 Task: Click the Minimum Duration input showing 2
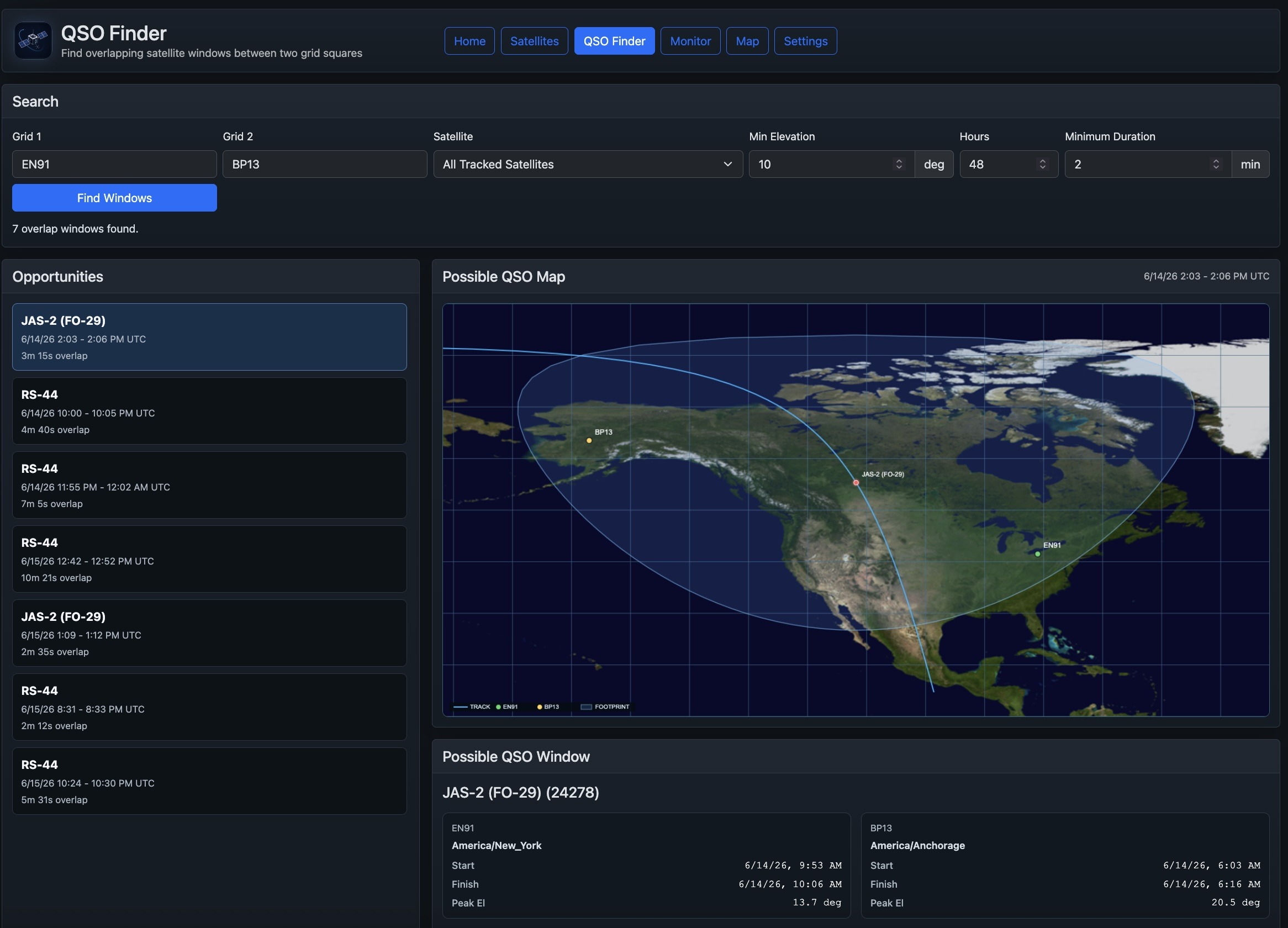(x=1148, y=164)
